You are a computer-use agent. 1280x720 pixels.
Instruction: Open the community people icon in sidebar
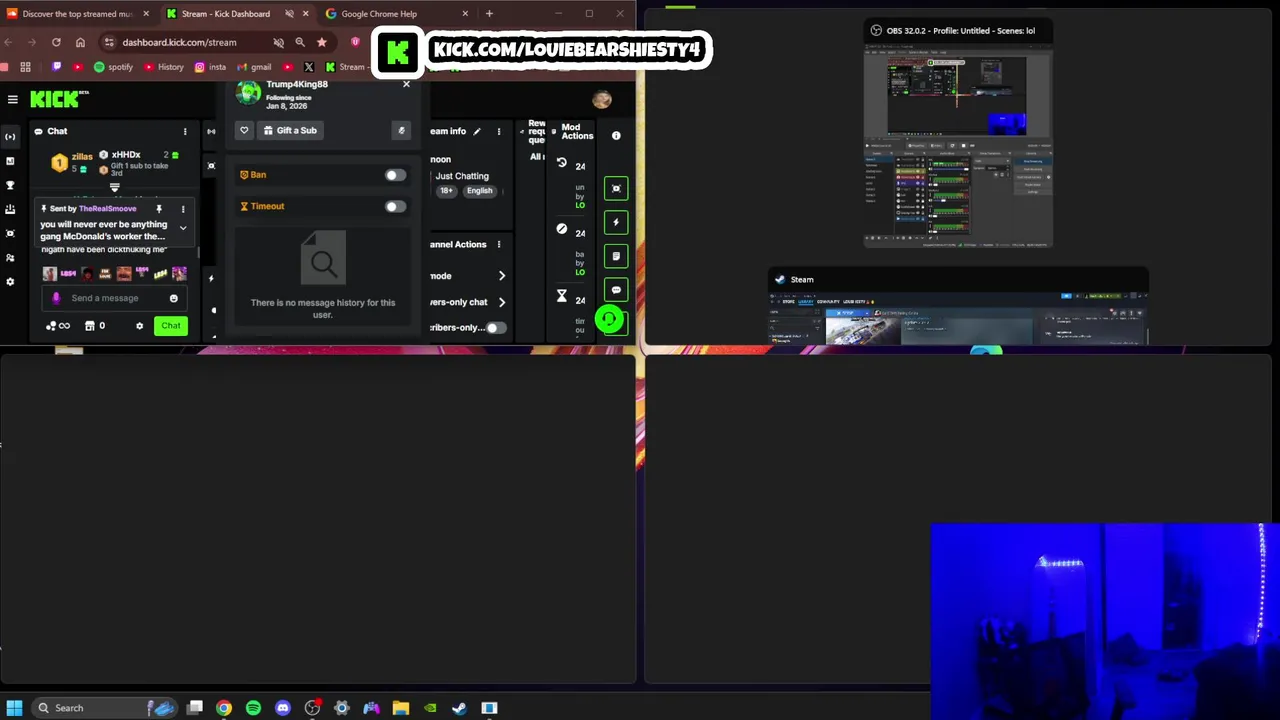(10, 257)
